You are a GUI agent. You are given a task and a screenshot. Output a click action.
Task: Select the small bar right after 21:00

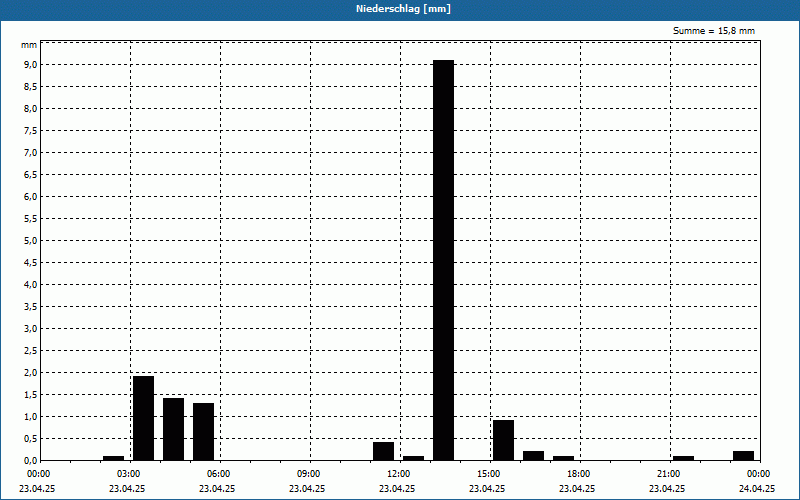pyautogui.click(x=683, y=458)
